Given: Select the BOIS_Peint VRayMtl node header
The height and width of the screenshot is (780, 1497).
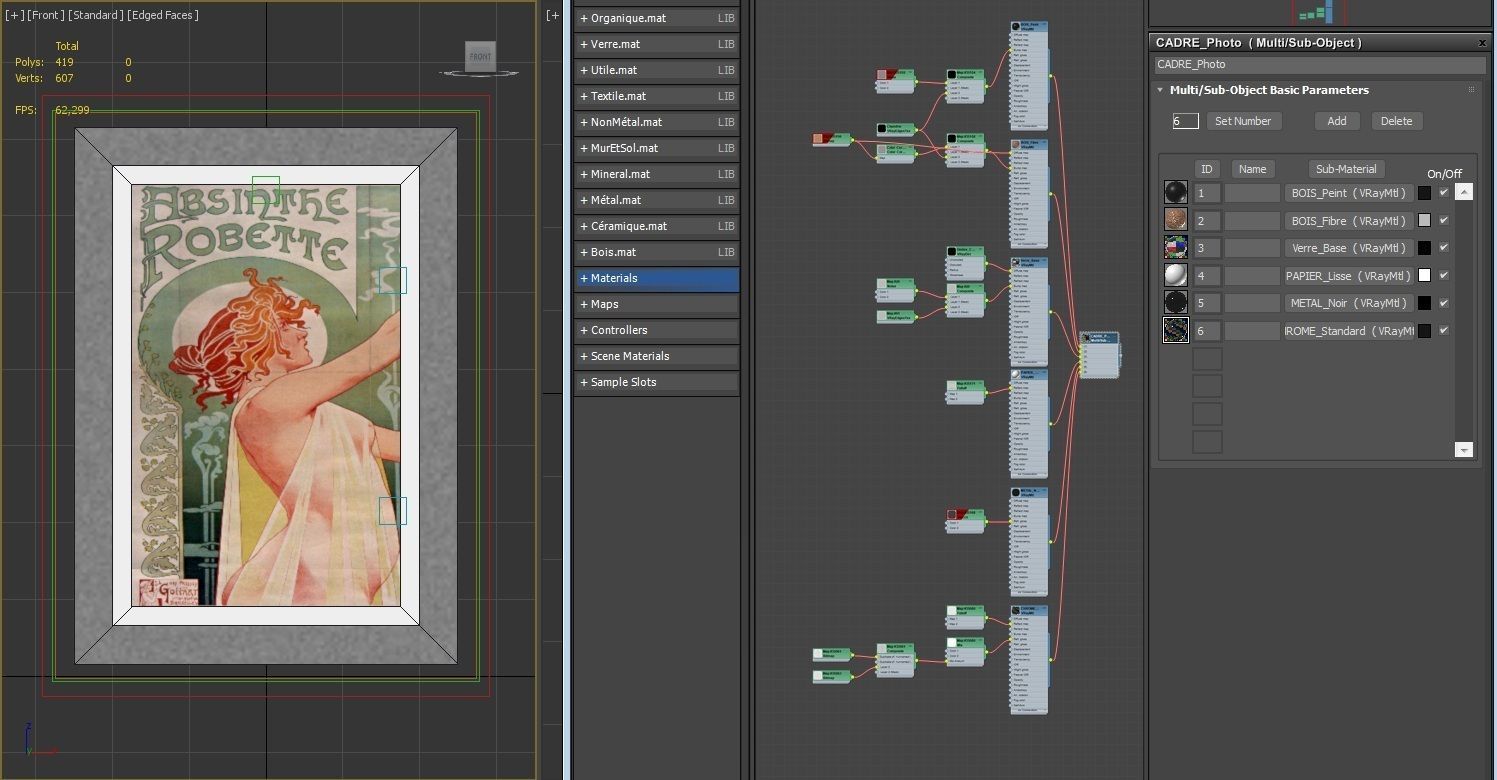Looking at the screenshot, I should (x=1029, y=24).
